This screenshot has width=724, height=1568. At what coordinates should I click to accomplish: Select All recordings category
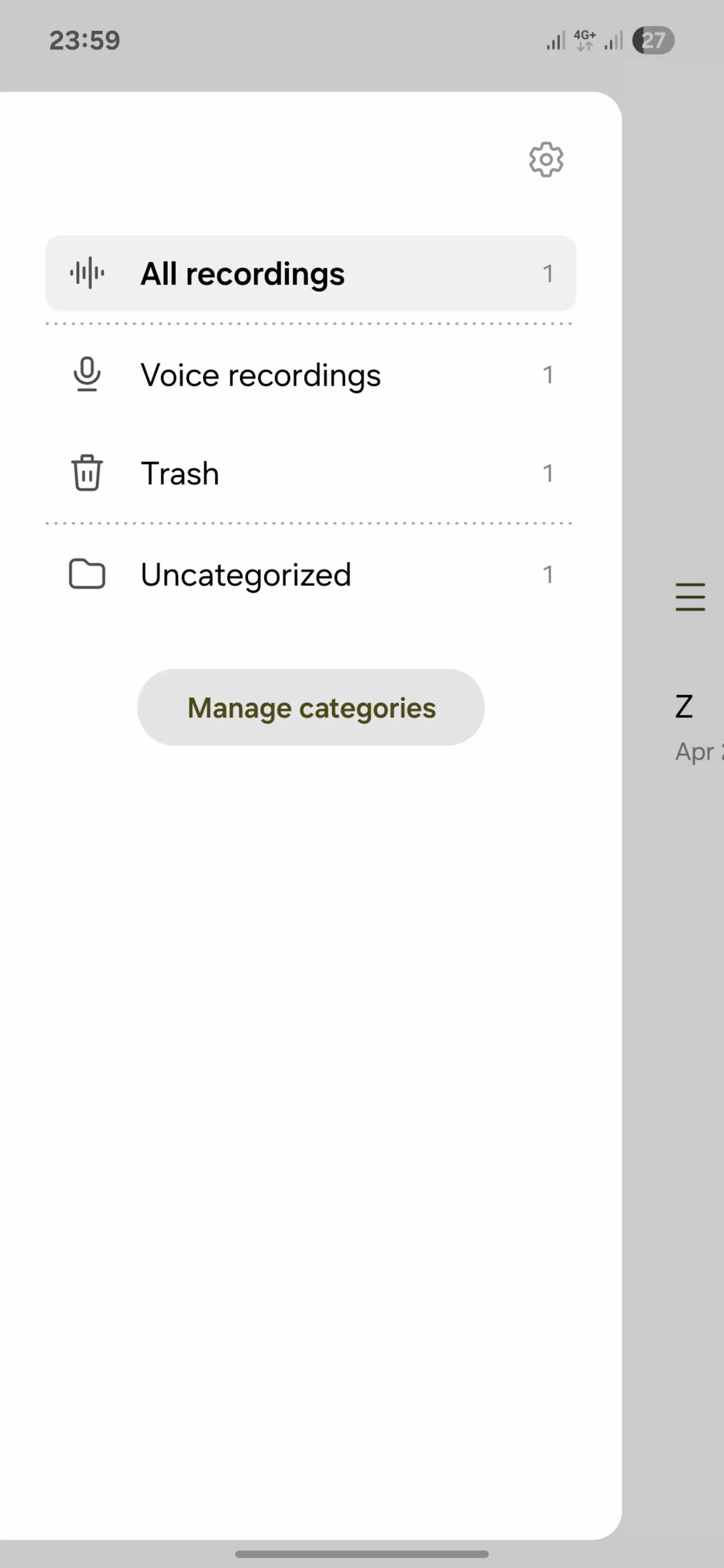point(311,273)
